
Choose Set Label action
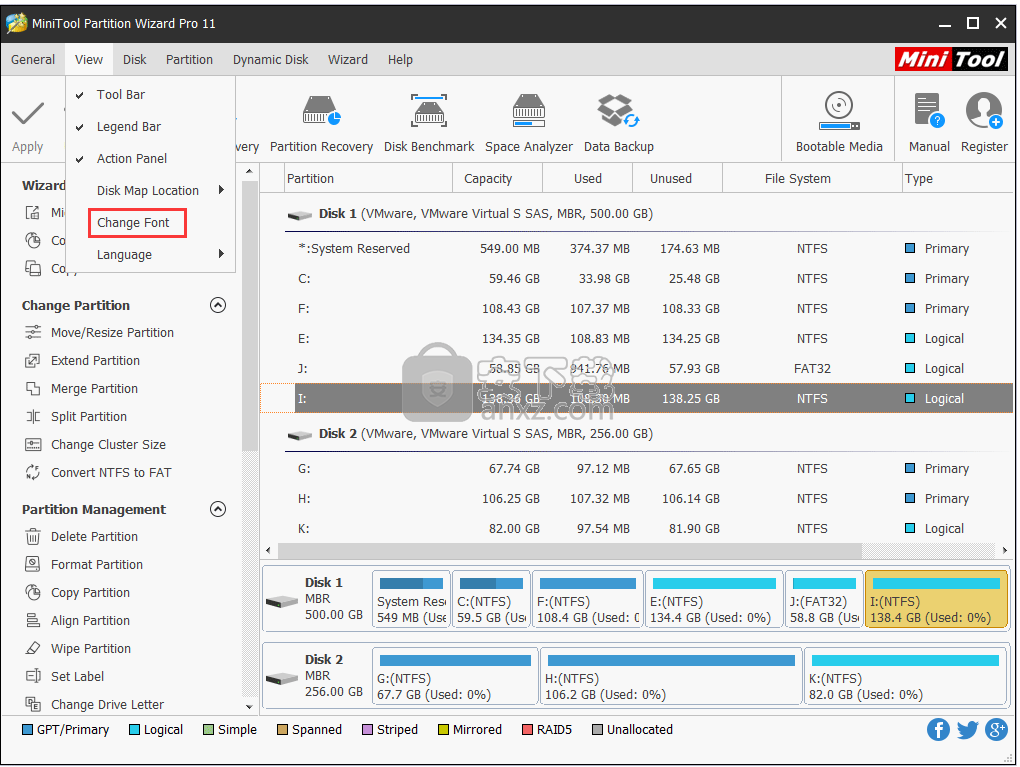pos(77,677)
